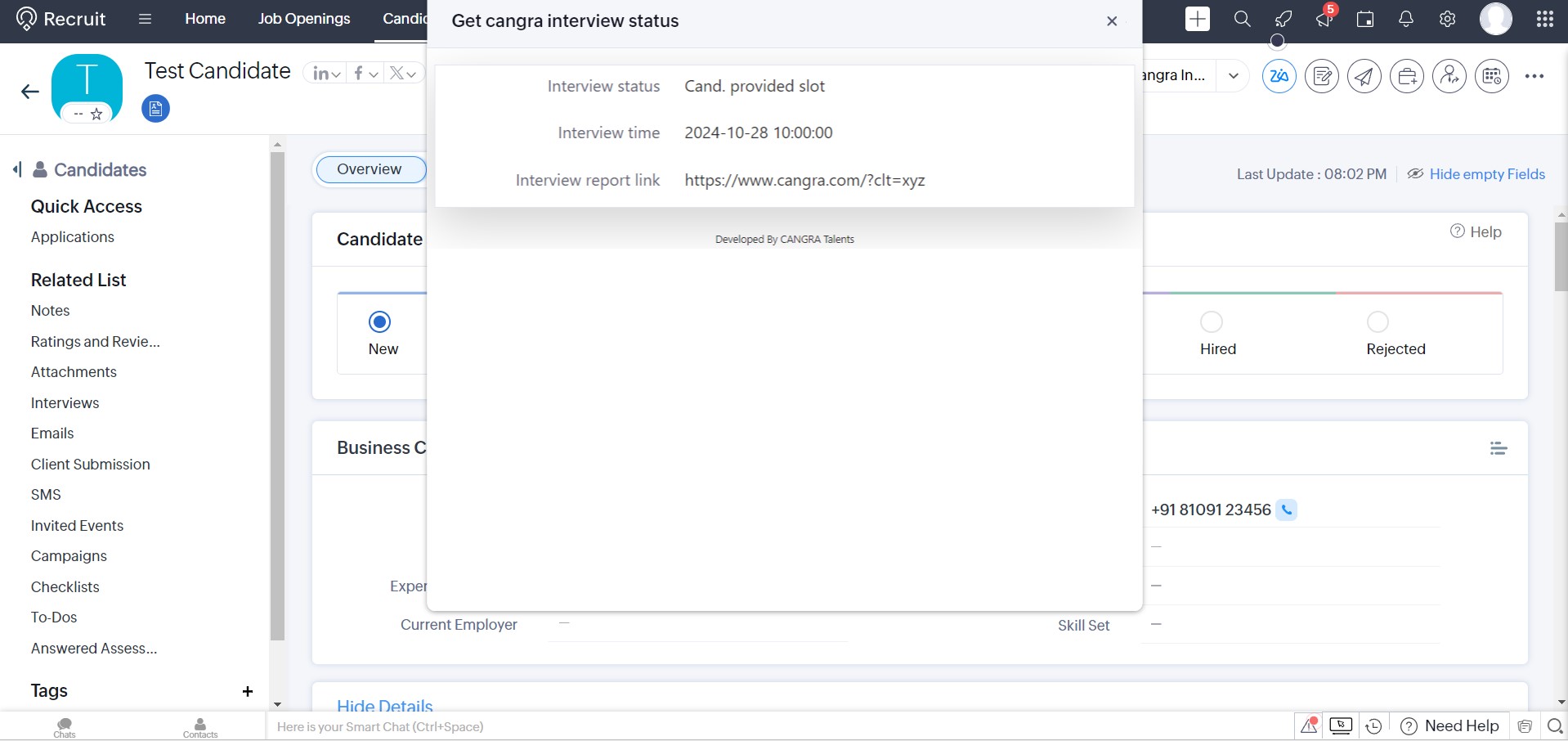
Task: Open the apps grid launcher
Action: coord(1545,19)
